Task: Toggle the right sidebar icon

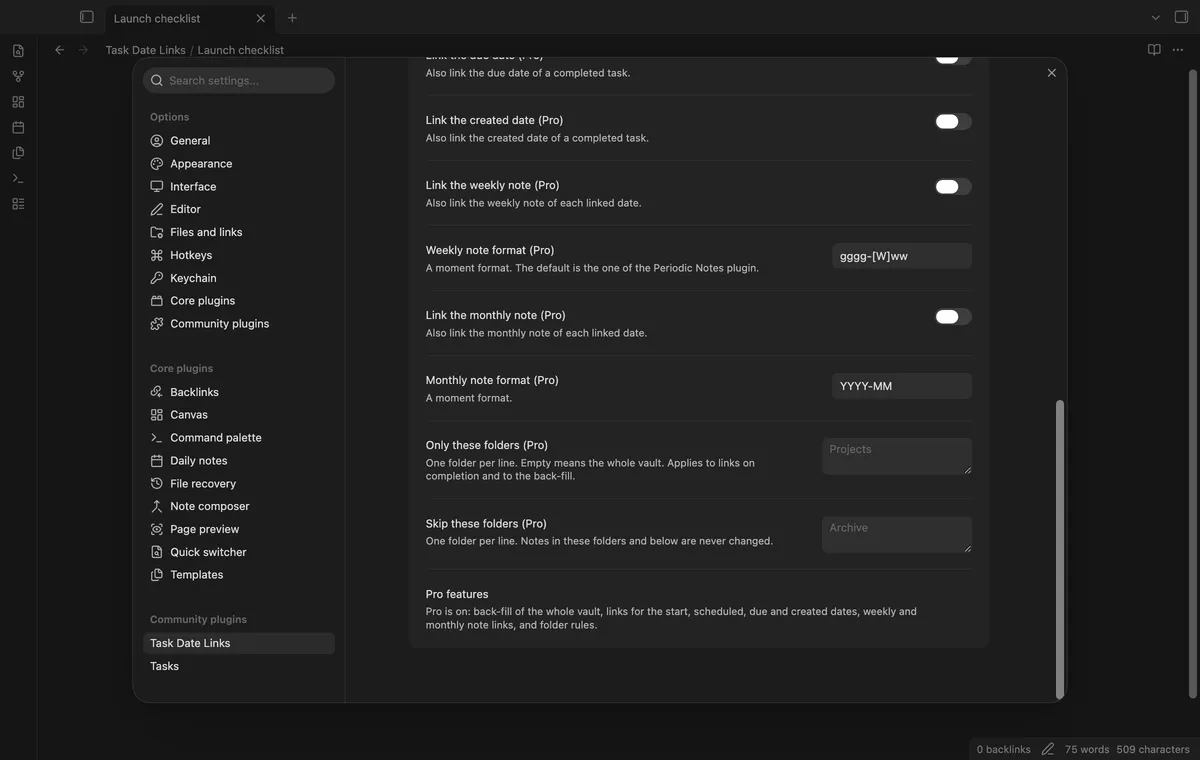Action: [1181, 17]
